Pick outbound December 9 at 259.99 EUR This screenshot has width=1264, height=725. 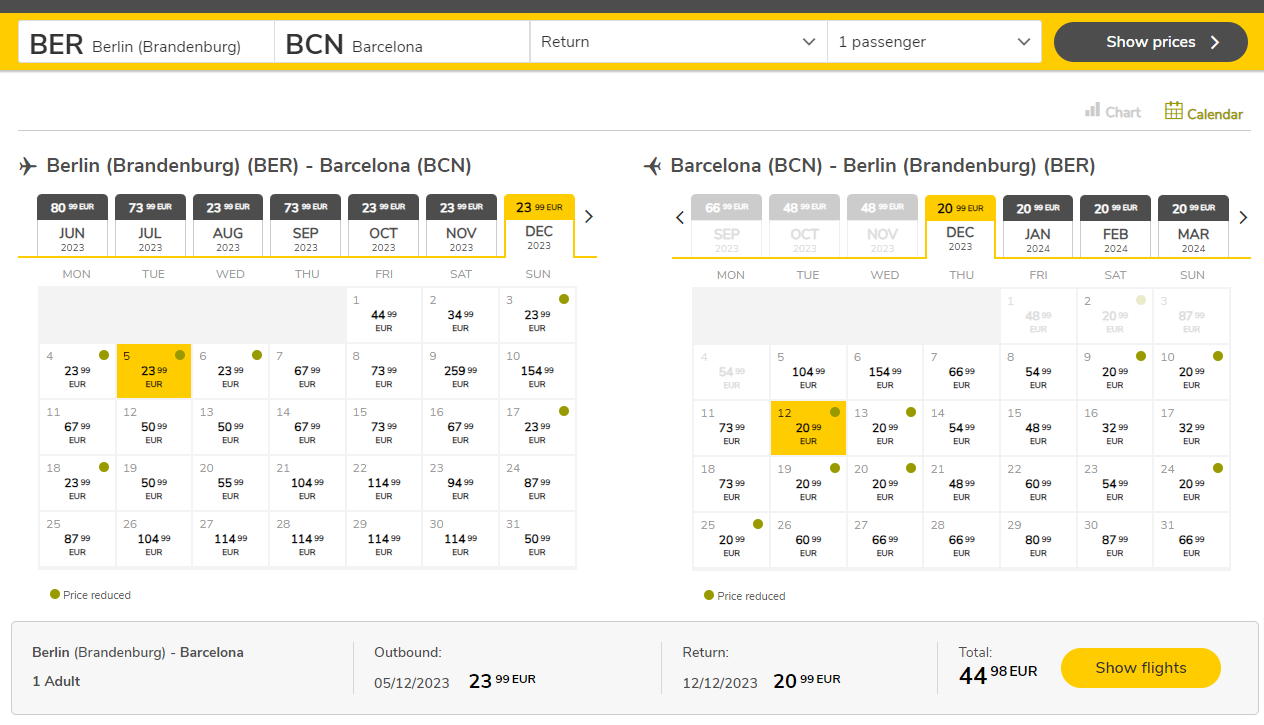460,371
